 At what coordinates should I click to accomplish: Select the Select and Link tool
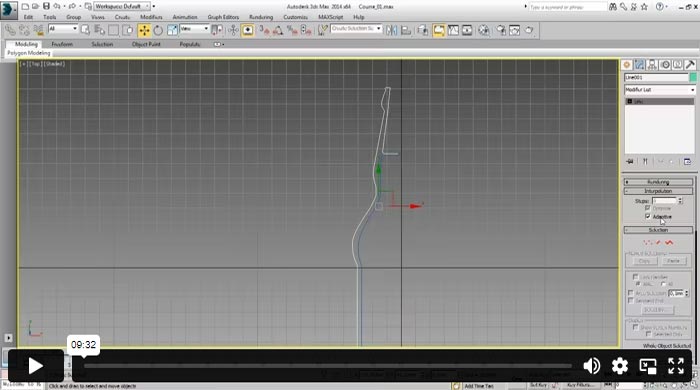pyautogui.click(x=10, y=30)
